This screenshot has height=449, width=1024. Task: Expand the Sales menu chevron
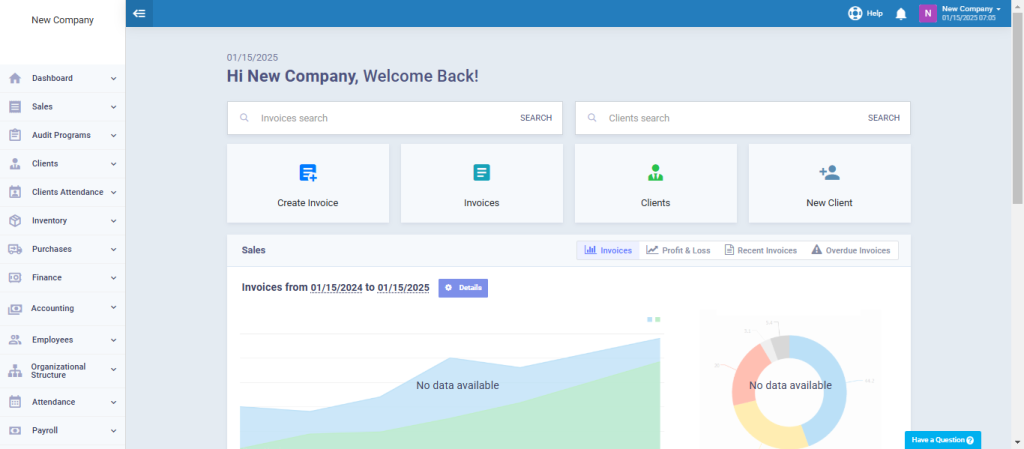click(114, 107)
